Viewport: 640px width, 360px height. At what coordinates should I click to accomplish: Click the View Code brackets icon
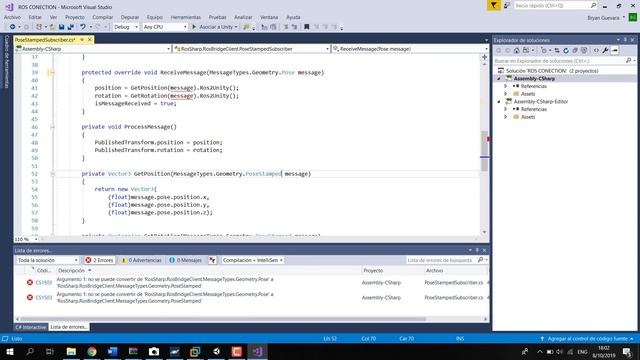click(x=596, y=50)
